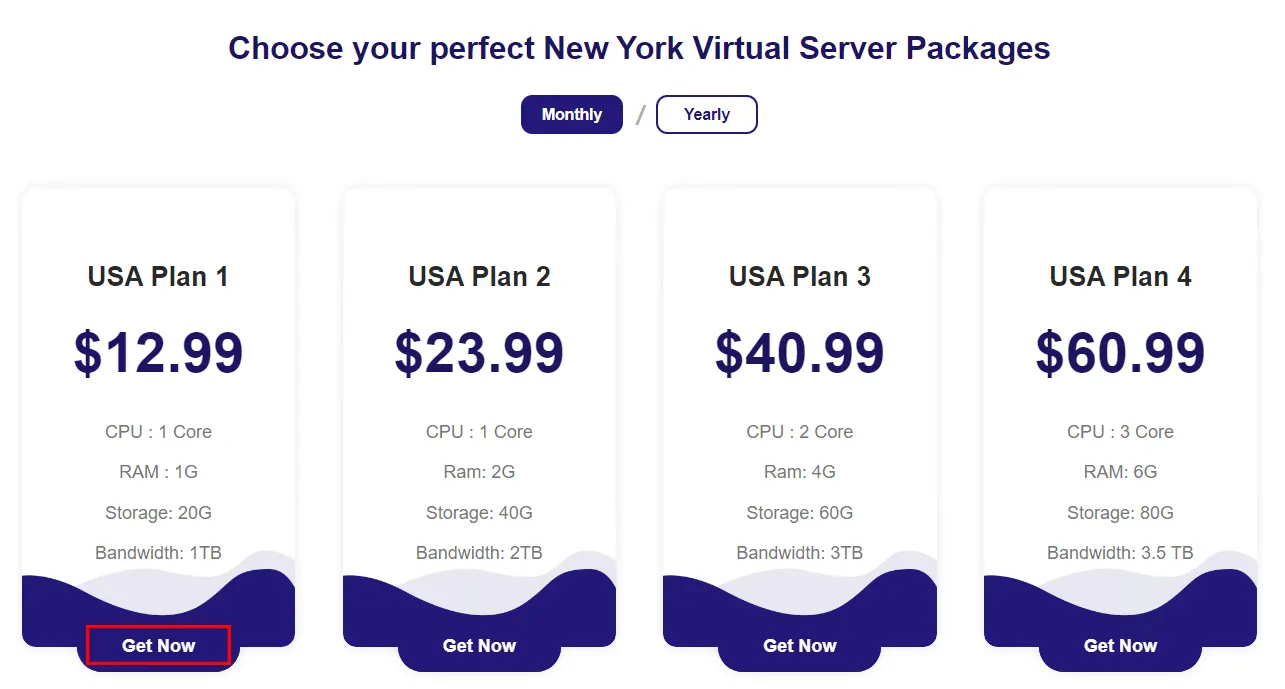Click the CPU: 1 Core spec line
Screen dimensions: 1285x689
point(157,431)
